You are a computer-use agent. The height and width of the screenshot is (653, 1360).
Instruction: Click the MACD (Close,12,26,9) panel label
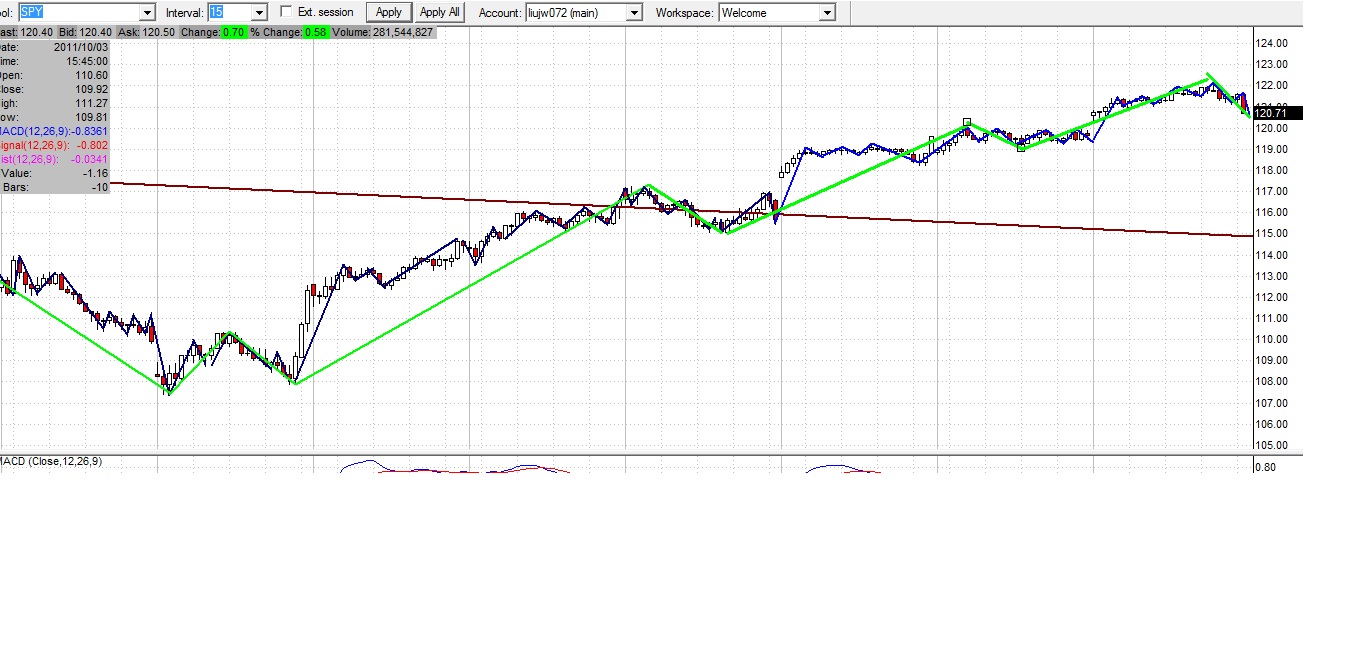click(x=51, y=461)
